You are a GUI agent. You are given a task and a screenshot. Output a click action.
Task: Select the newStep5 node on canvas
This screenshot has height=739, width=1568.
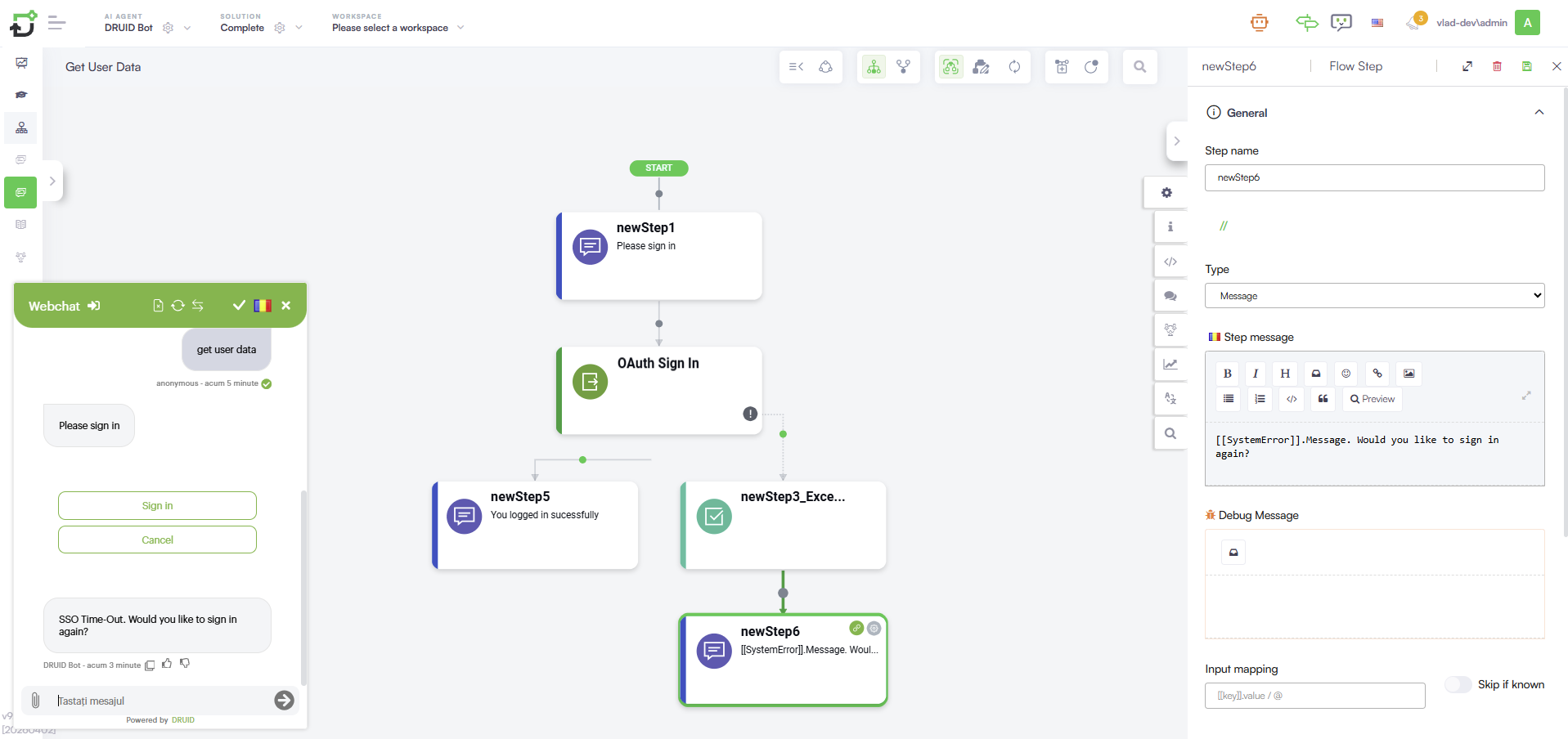pyautogui.click(x=536, y=525)
